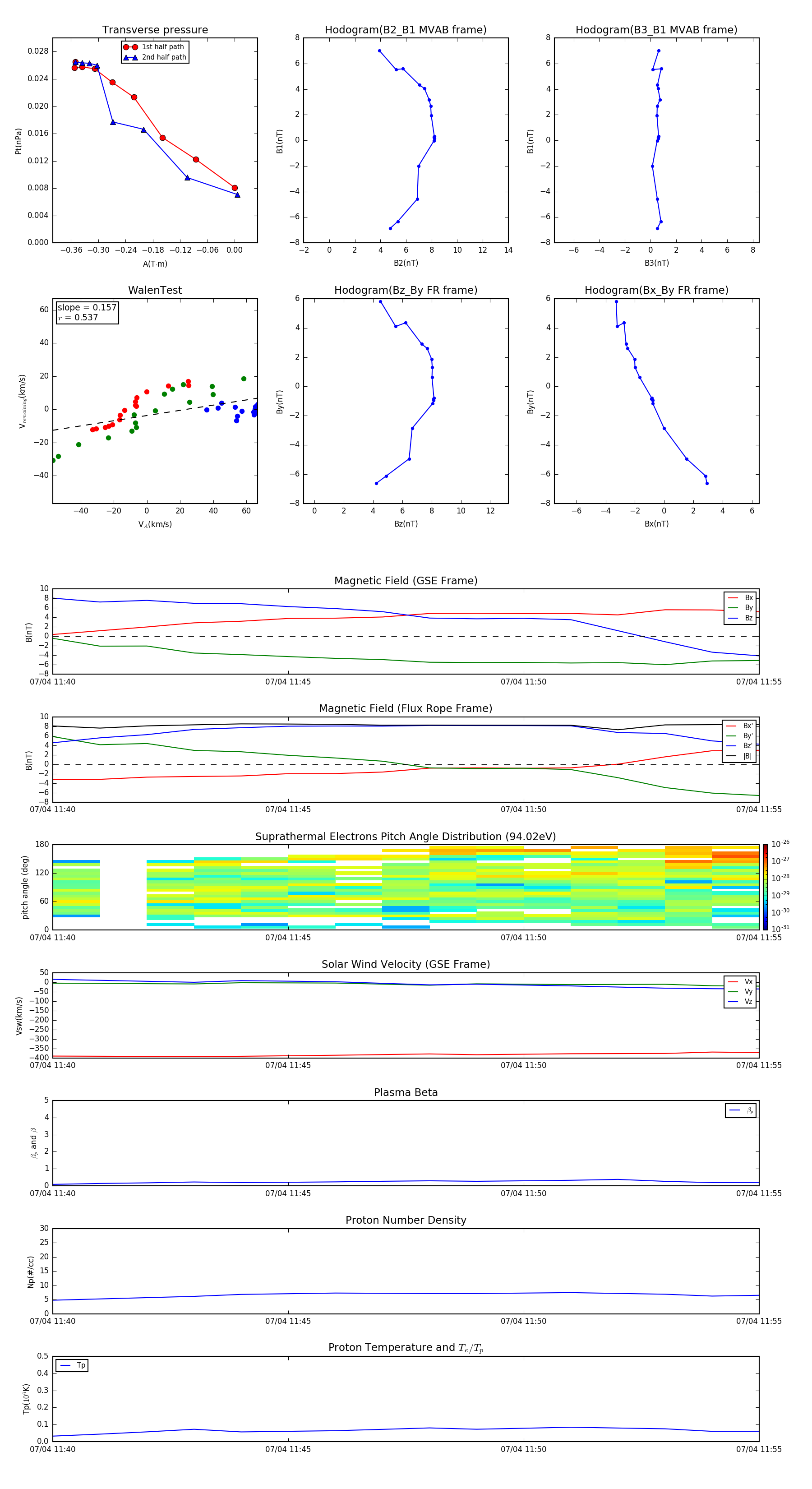Click the "Hodogram(Bz_By FR frame)" title

coord(406,290)
